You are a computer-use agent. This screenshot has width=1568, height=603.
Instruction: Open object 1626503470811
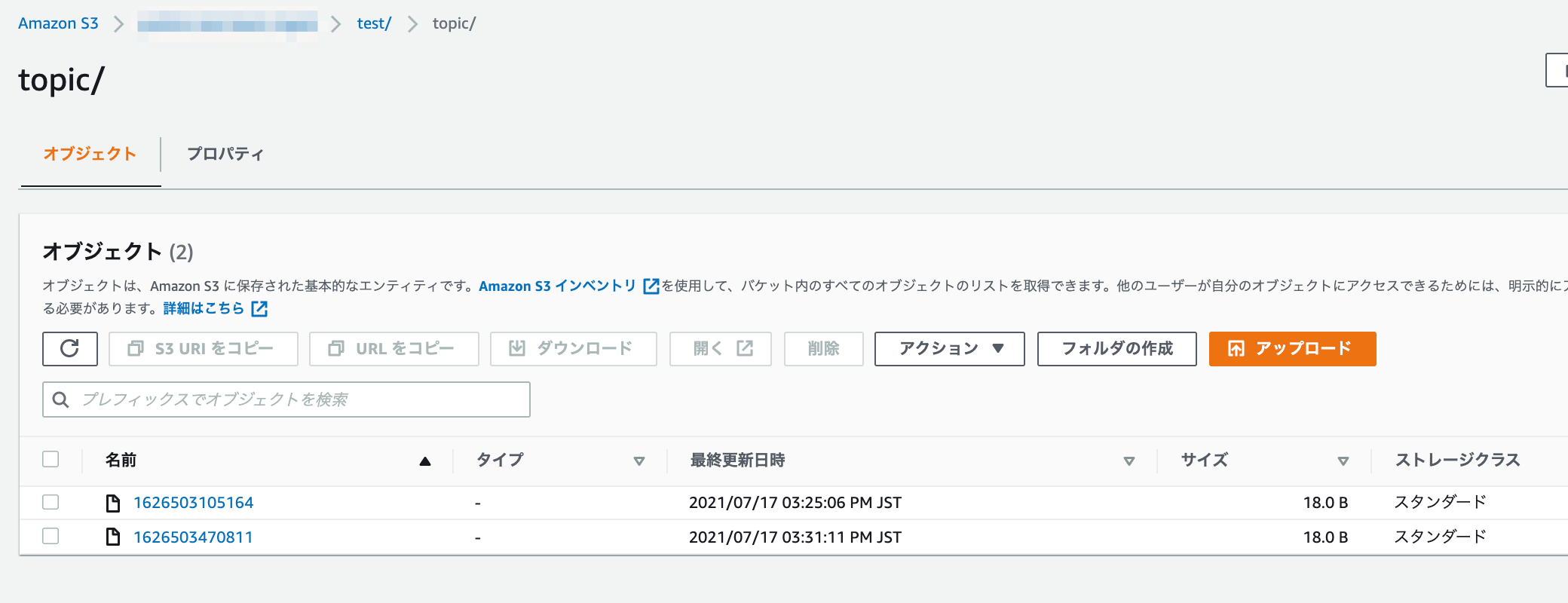193,537
